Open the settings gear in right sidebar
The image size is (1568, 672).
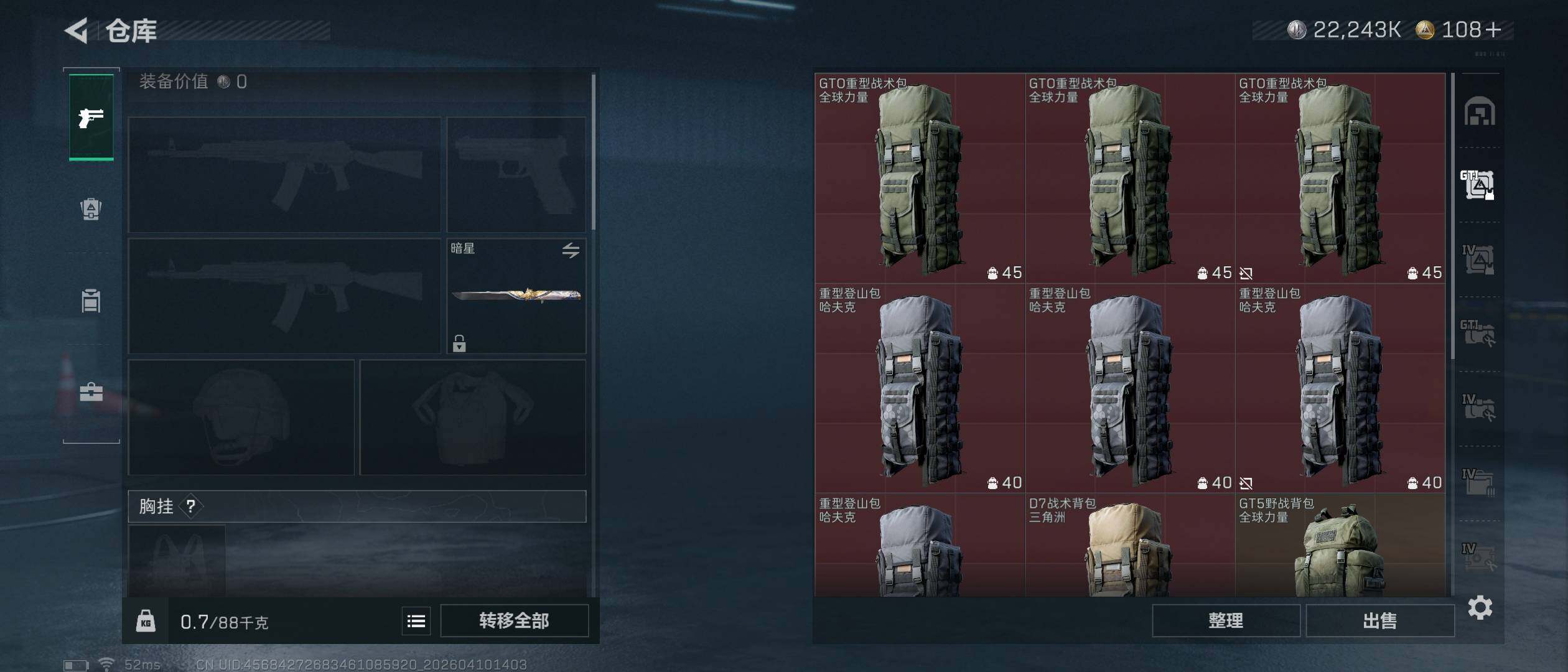(1480, 607)
